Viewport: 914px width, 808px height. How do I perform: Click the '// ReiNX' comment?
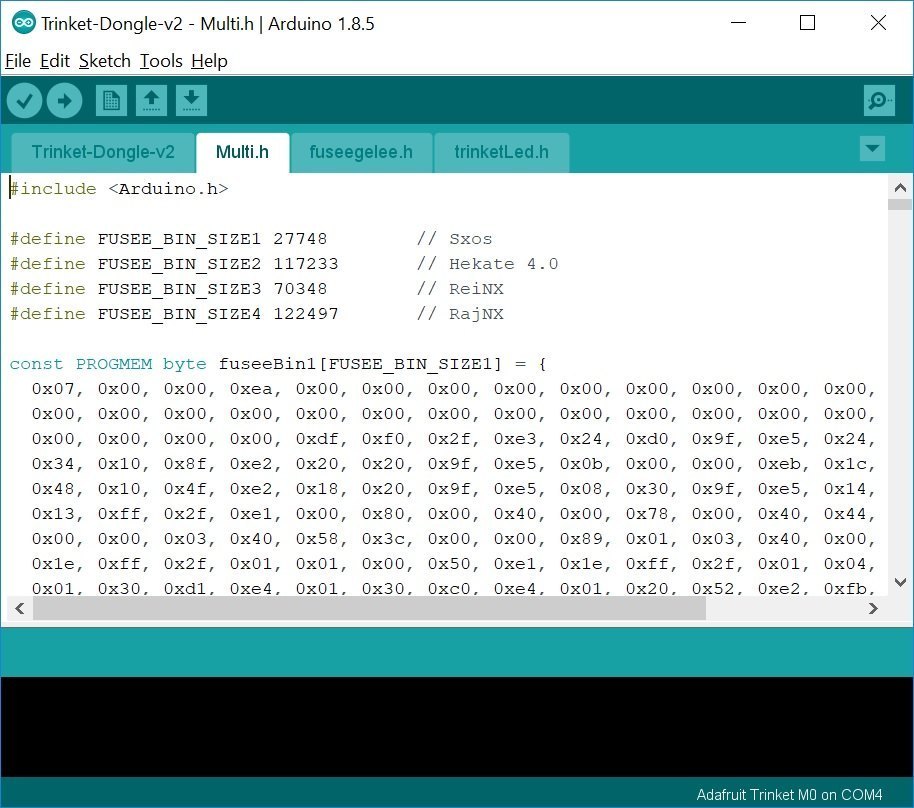(460, 289)
